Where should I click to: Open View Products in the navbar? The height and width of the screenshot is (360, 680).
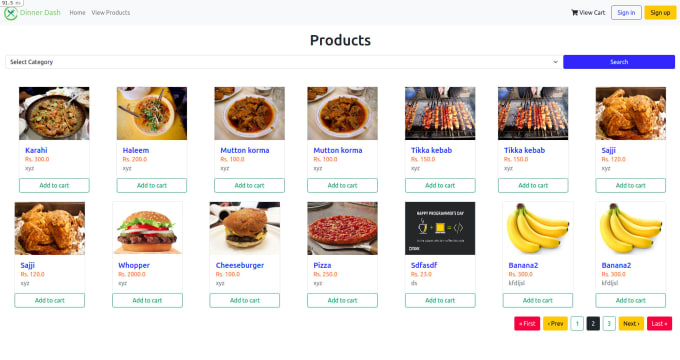pos(111,13)
